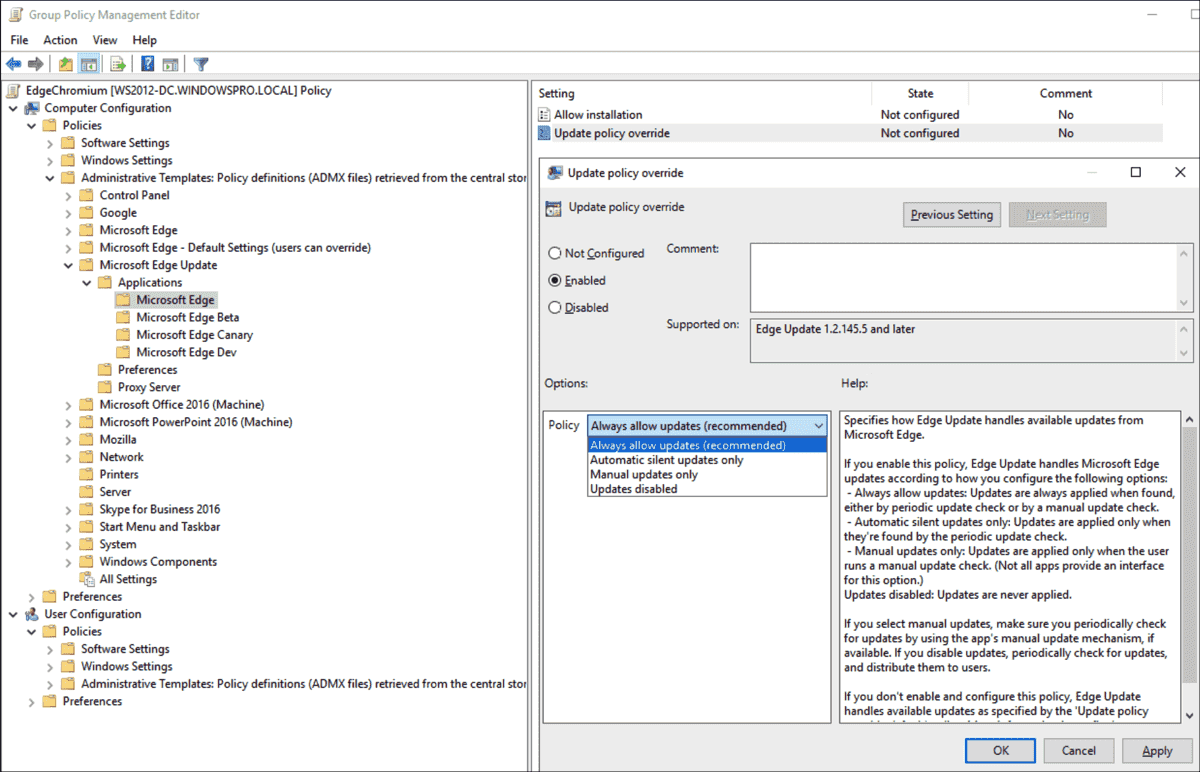Open the View menu

pos(105,40)
